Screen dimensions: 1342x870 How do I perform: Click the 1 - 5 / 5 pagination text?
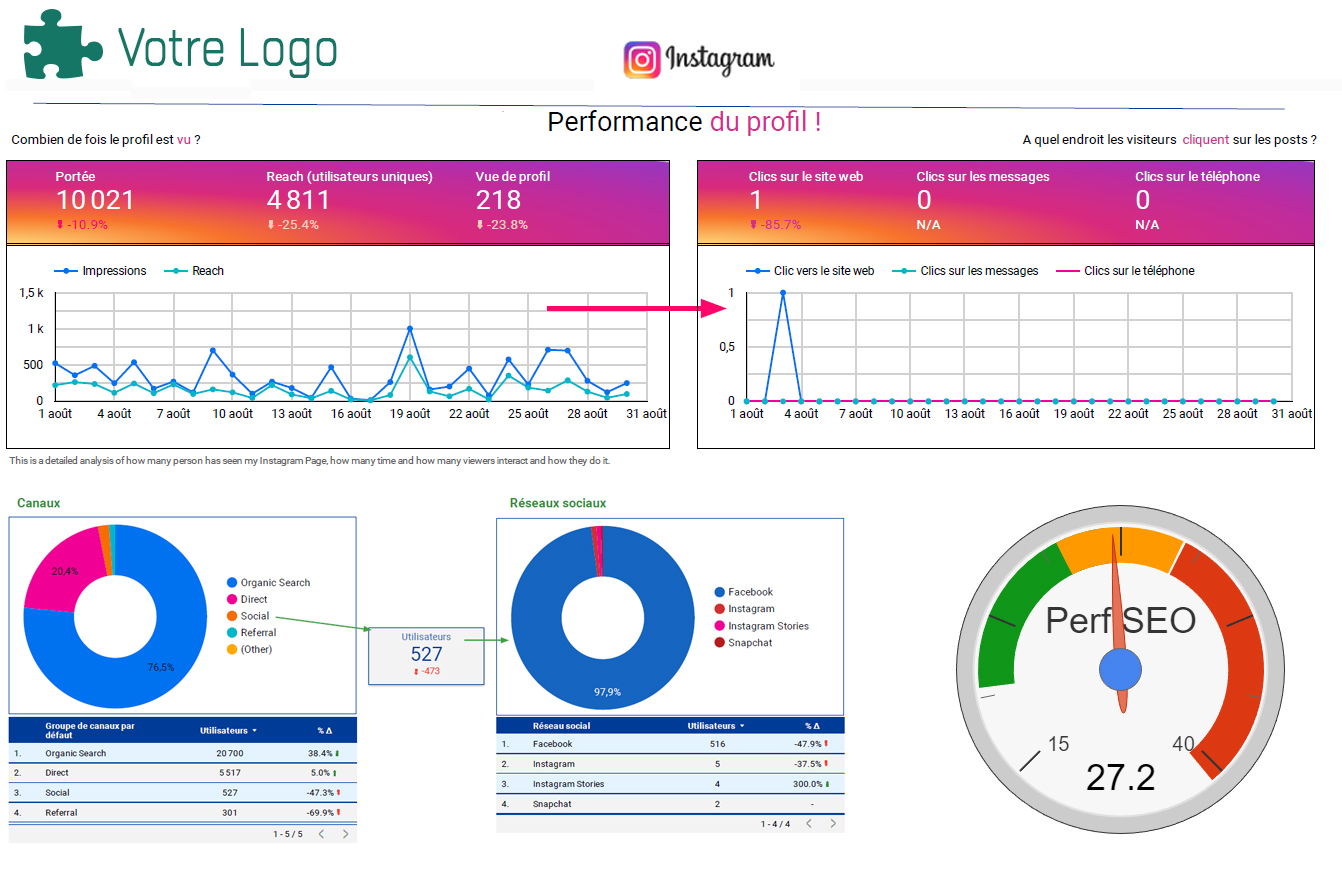(287, 833)
